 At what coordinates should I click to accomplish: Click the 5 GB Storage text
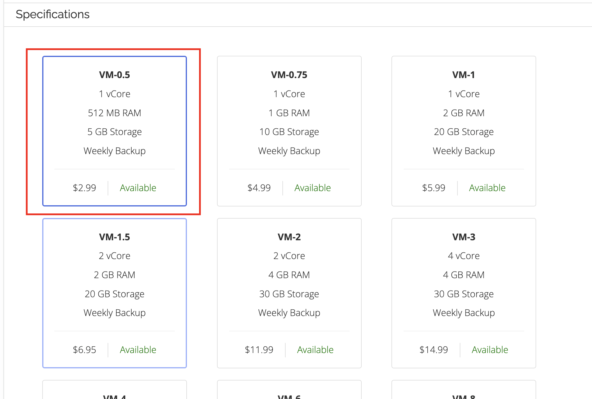114,132
